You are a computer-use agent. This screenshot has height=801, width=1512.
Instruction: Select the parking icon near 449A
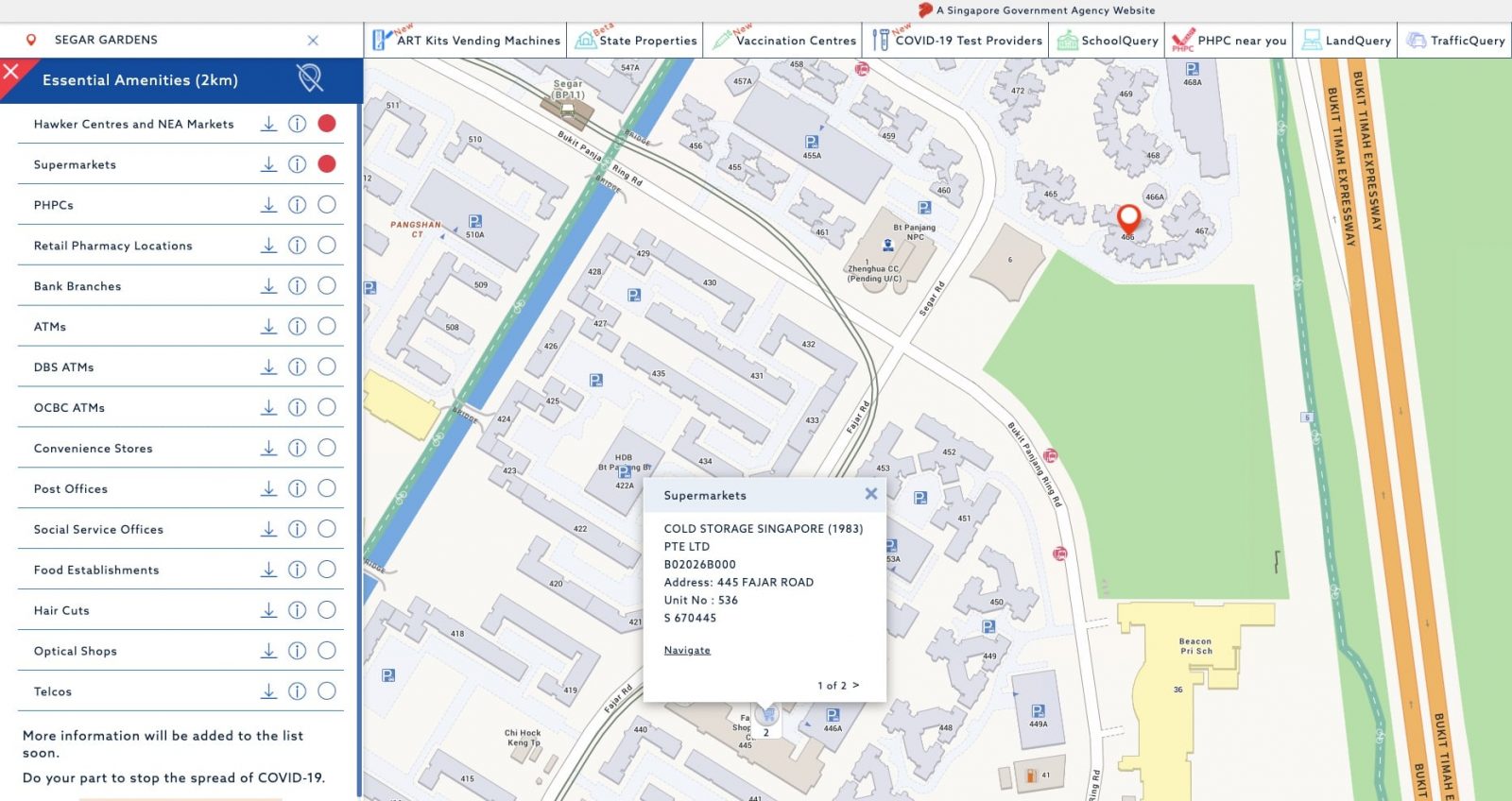point(1039,711)
